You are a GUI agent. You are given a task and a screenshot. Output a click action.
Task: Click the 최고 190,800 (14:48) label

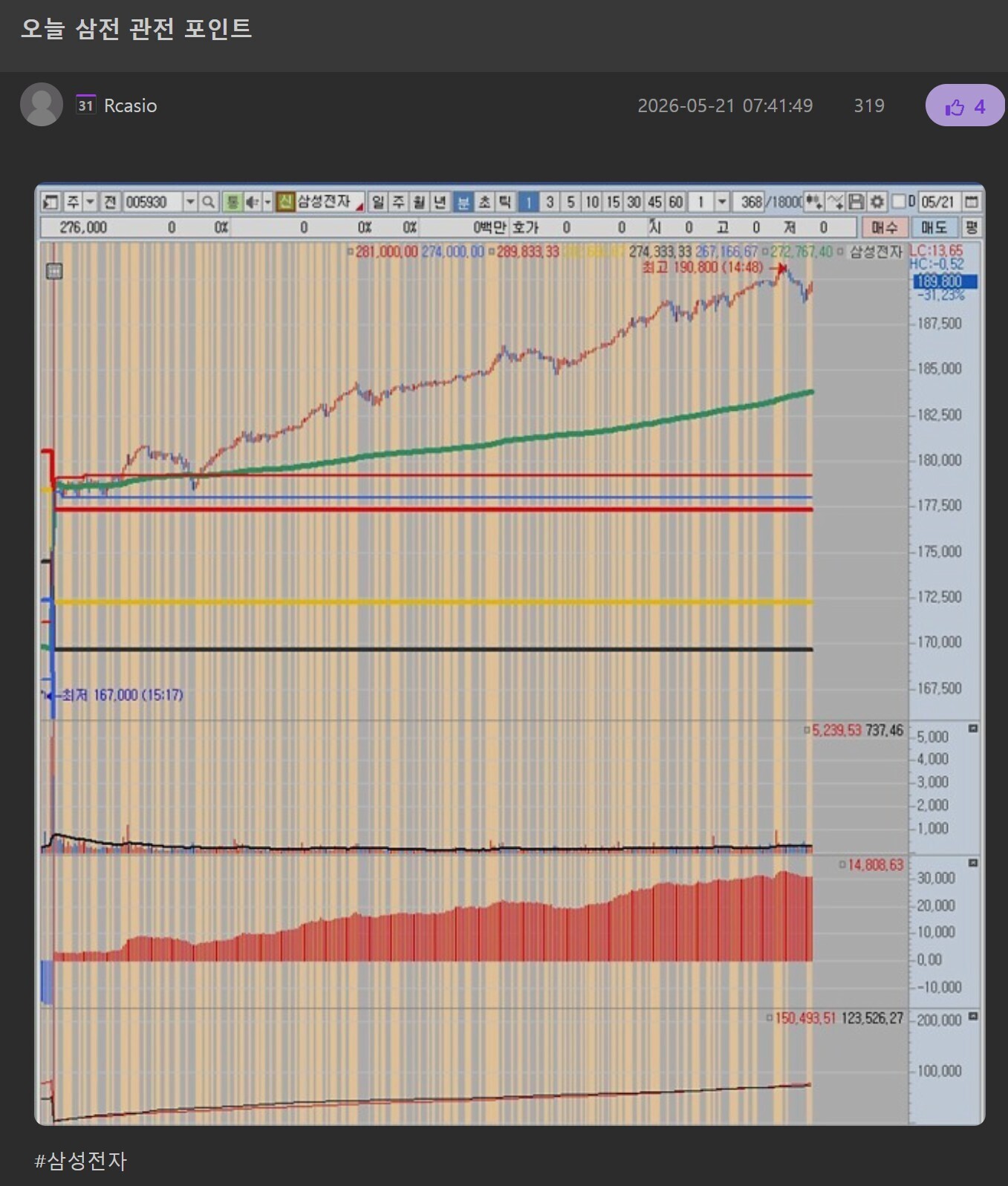[x=703, y=267]
